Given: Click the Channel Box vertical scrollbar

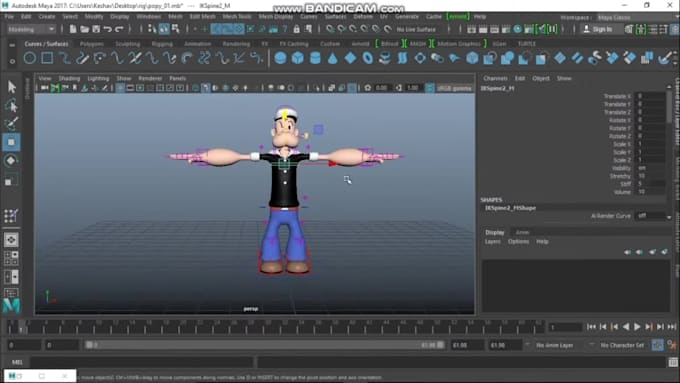Looking at the screenshot, I should point(669,108).
